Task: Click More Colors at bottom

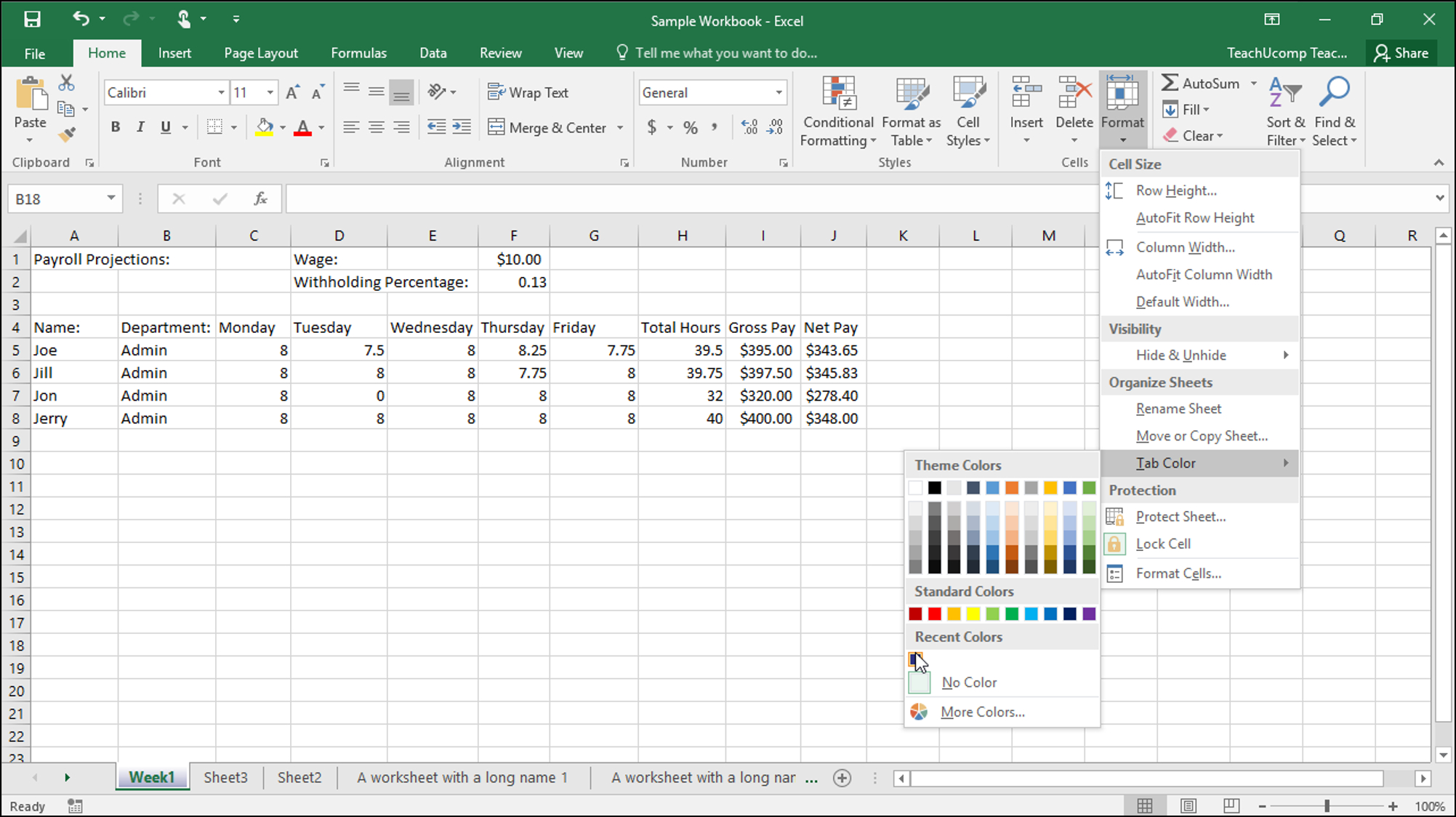Action: [982, 711]
